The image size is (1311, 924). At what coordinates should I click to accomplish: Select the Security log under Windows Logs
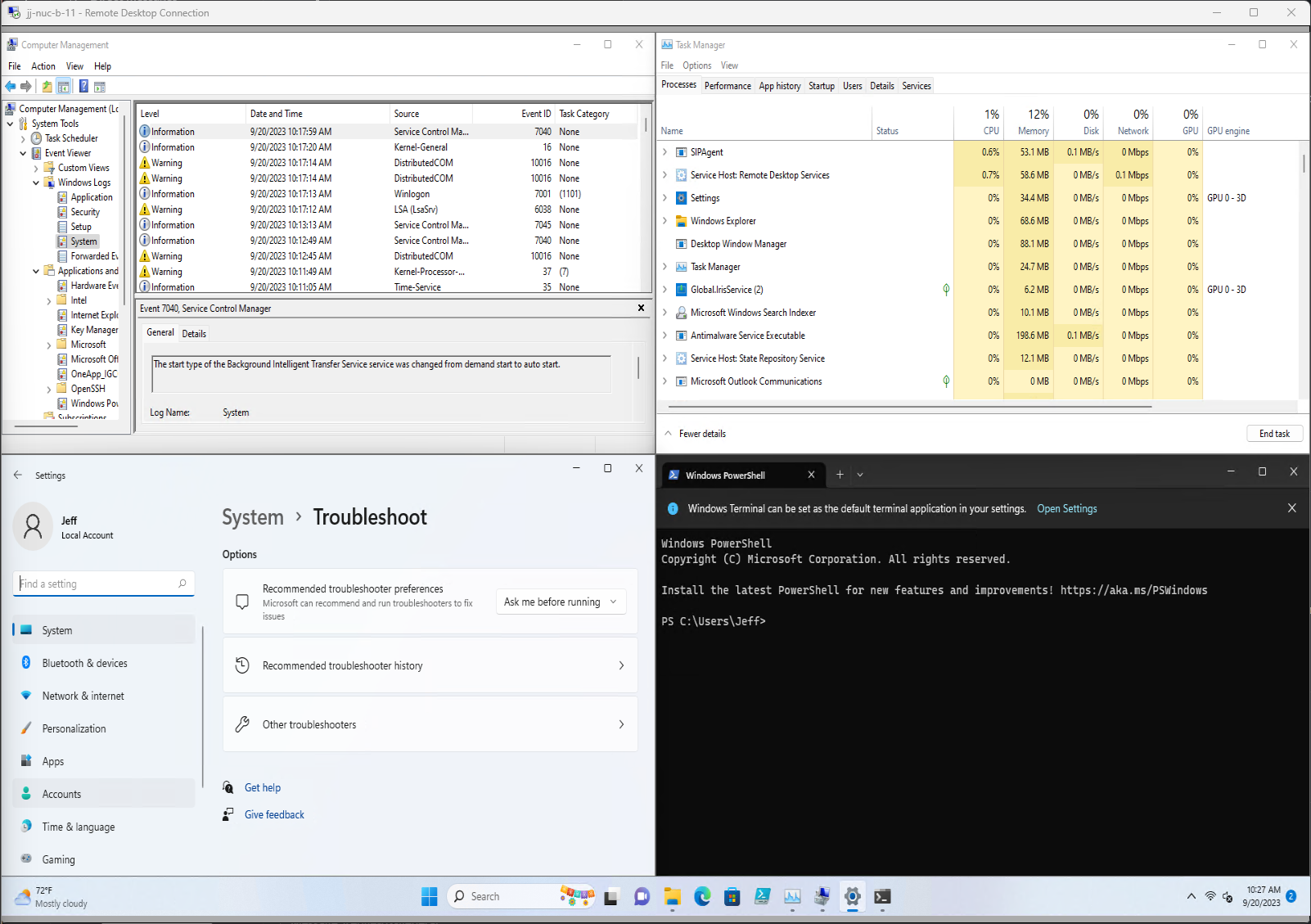[x=85, y=212]
